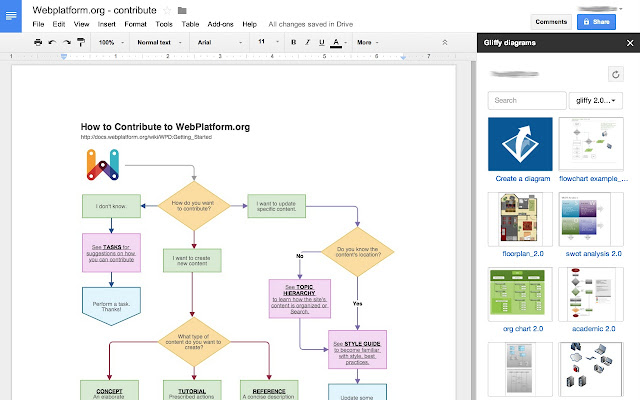Select the gray wireframe diagram thumbnail
640x400 pixels.
point(520,369)
